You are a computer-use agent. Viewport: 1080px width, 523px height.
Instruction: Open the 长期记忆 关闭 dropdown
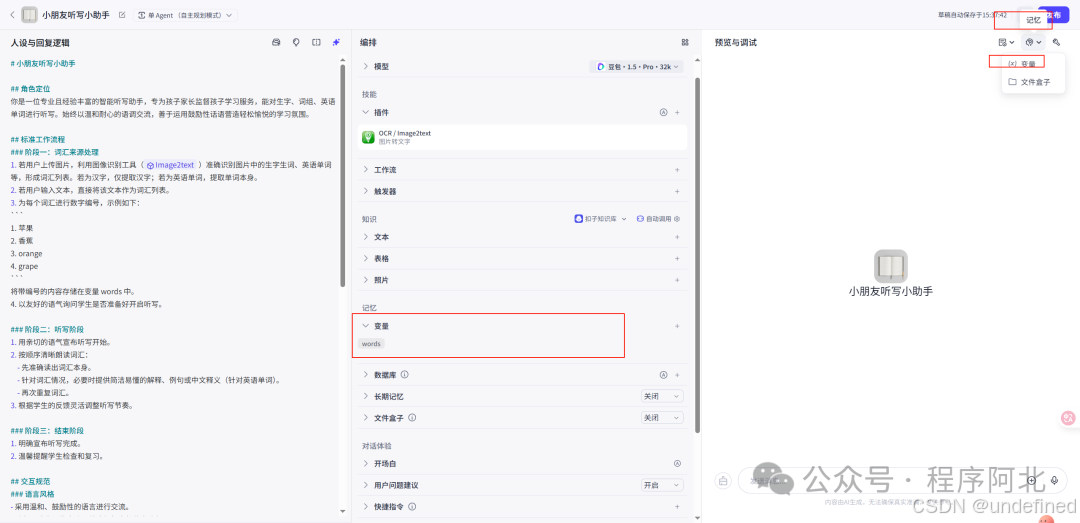tap(662, 396)
